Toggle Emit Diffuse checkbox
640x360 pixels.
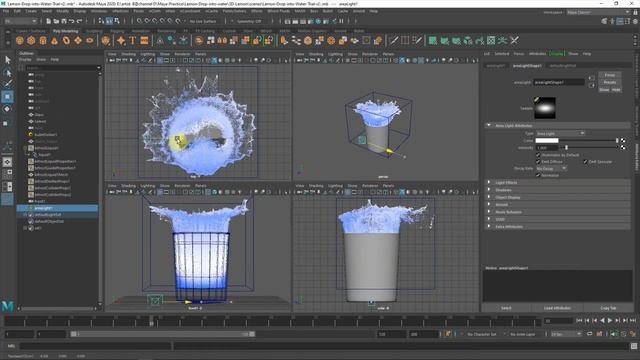(x=538, y=162)
